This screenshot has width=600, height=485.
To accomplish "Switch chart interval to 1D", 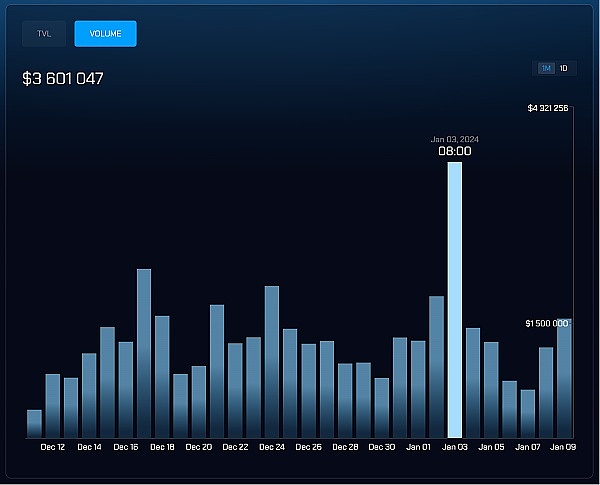I will [564, 68].
